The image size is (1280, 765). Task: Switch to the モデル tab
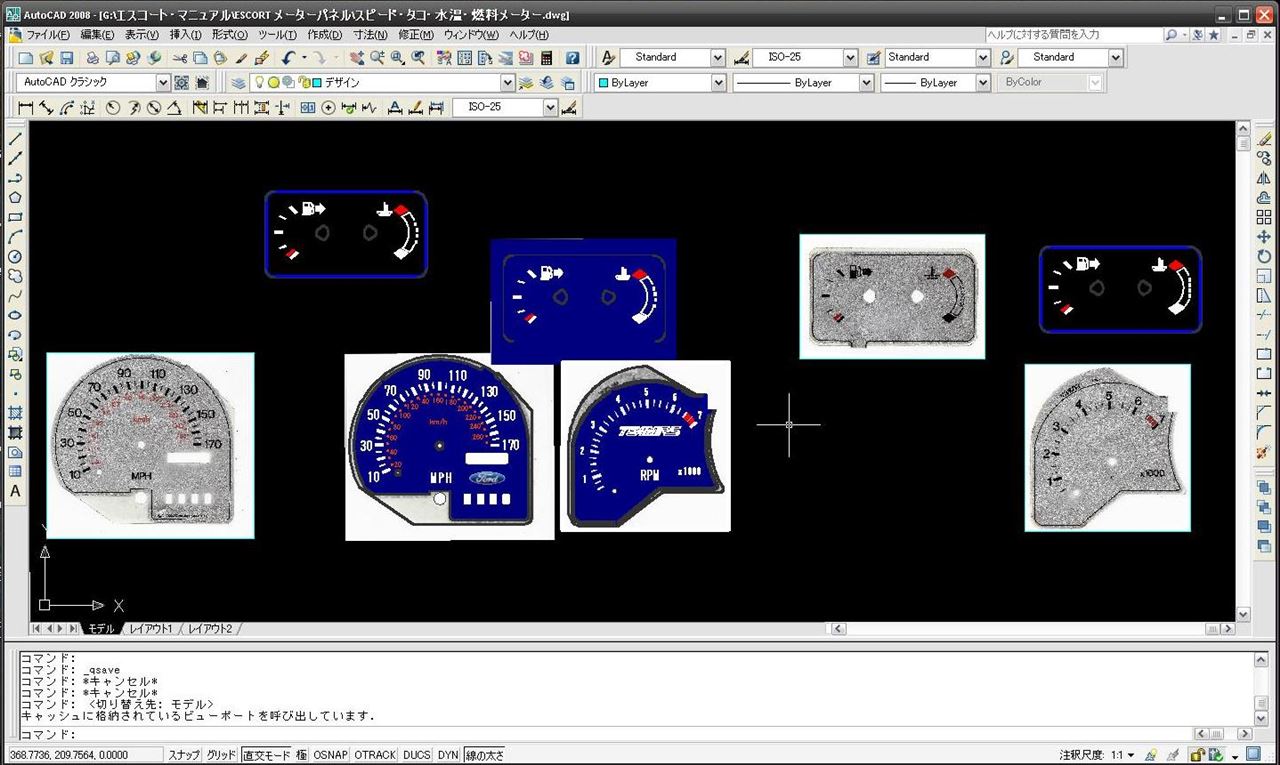pyautogui.click(x=103, y=629)
